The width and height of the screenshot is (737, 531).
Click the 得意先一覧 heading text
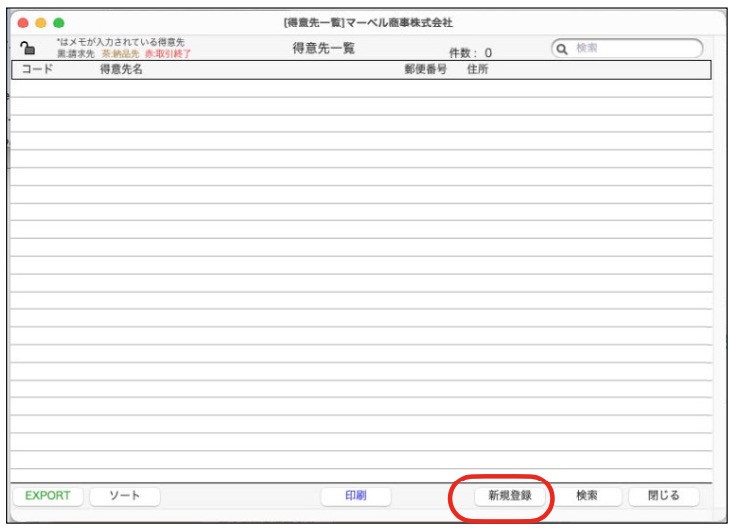[323, 47]
